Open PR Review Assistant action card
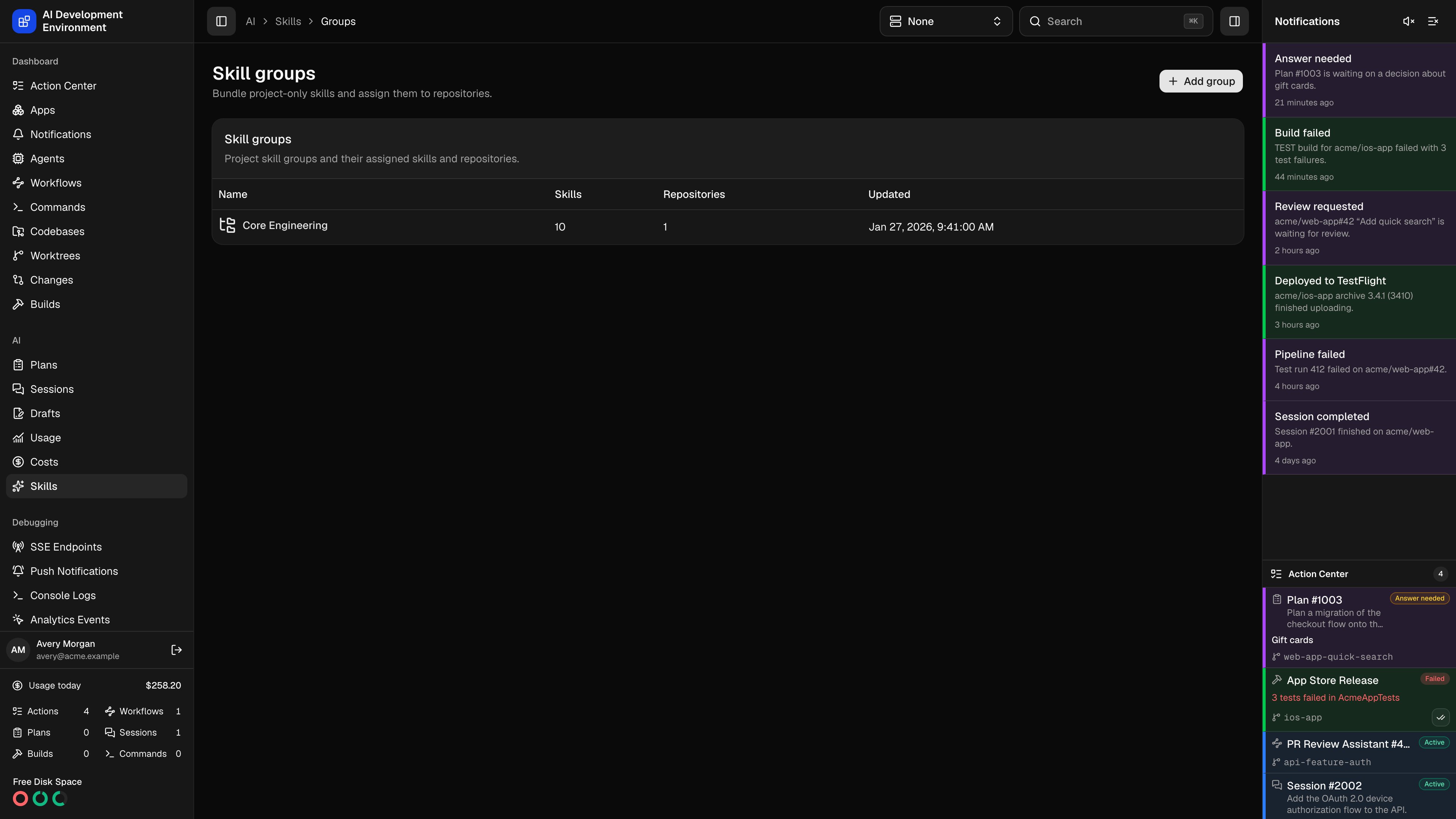The image size is (1456, 819). click(1359, 752)
